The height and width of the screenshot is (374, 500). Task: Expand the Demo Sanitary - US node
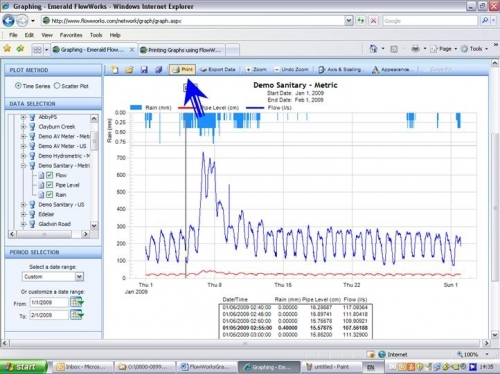(23, 204)
